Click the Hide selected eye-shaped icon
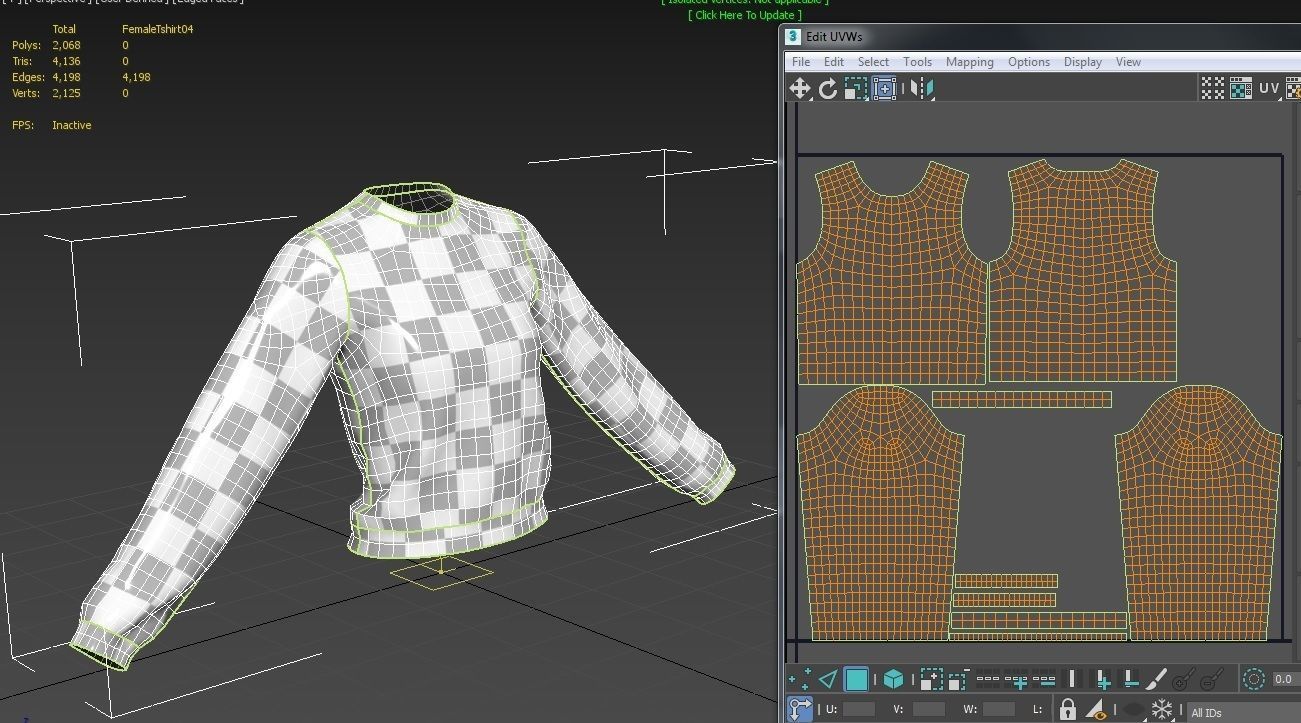This screenshot has width=1301, height=723. pyautogui.click(x=1133, y=709)
